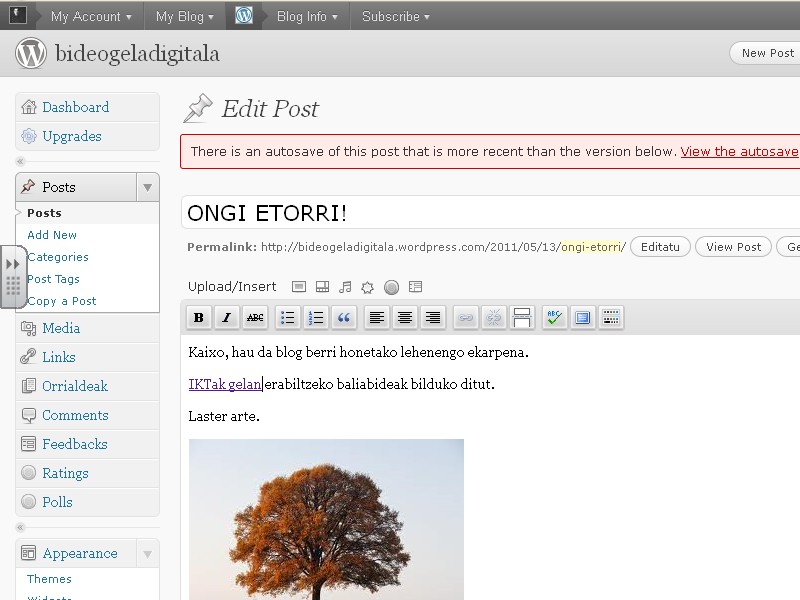Toggle bold formatting in editor toolbar
Image resolution: width=800 pixels, height=600 pixels.
tap(198, 317)
